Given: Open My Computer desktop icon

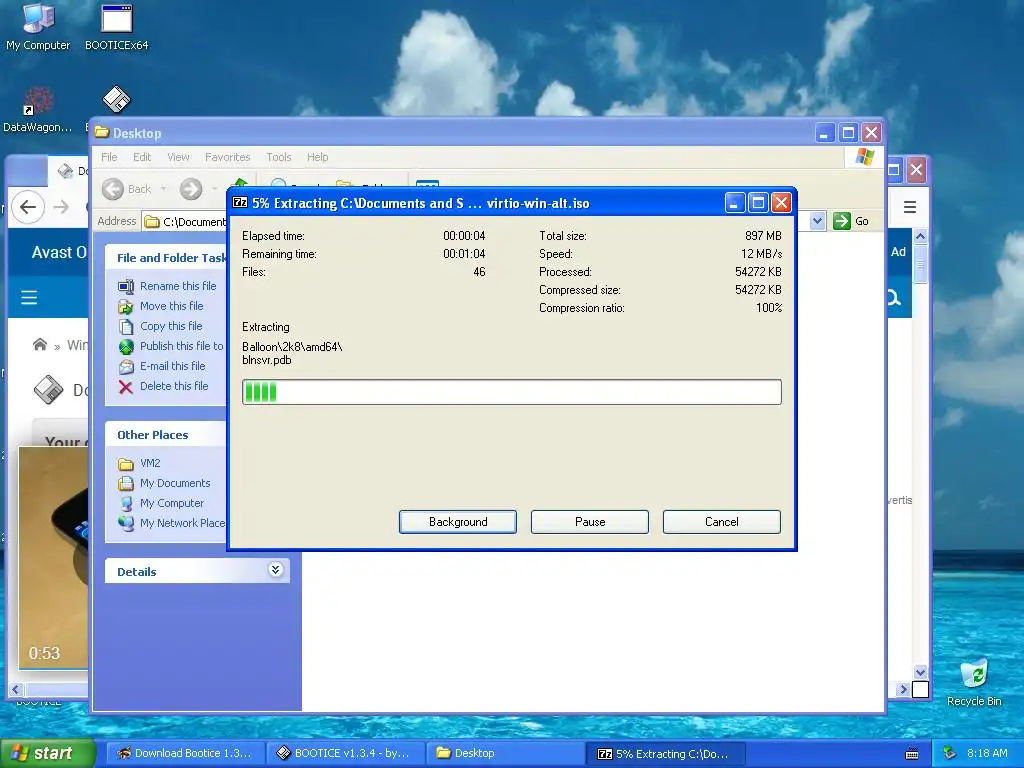Looking at the screenshot, I should coord(38,26).
